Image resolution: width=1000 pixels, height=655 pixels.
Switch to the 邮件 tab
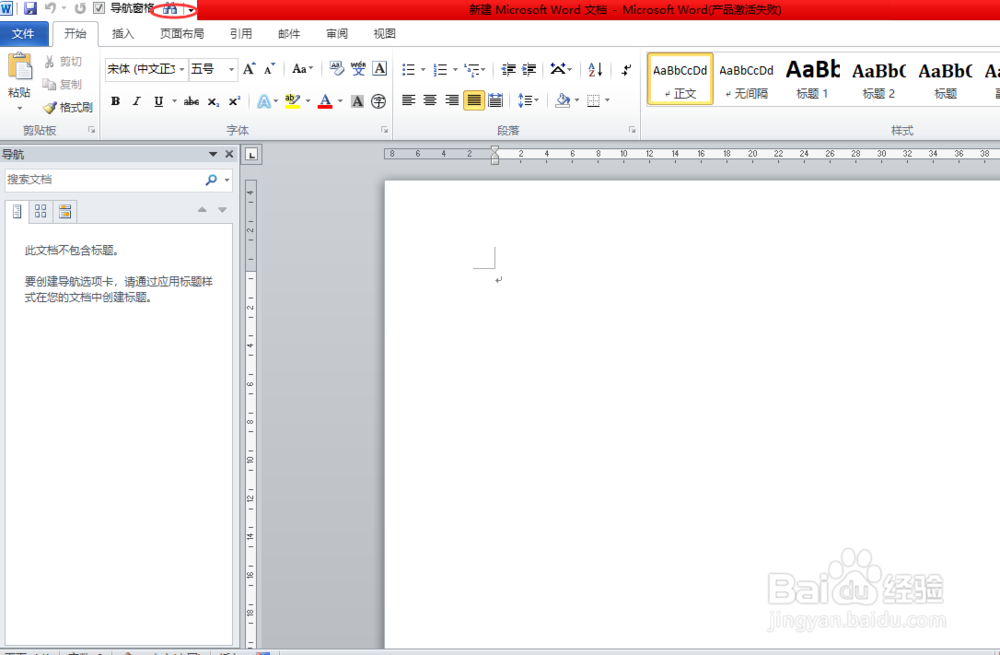click(289, 34)
